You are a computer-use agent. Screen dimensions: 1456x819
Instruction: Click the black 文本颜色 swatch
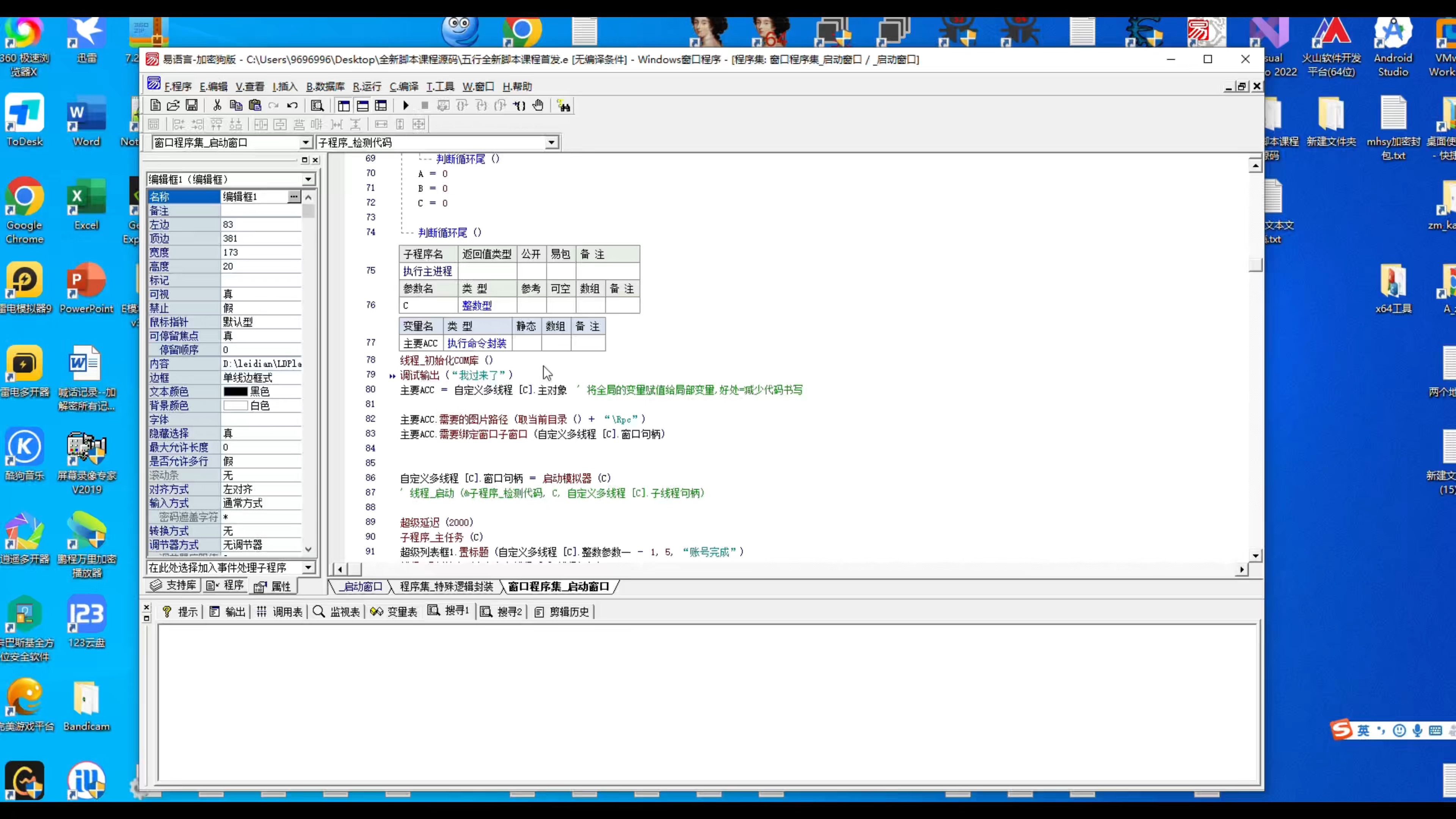tap(235, 391)
